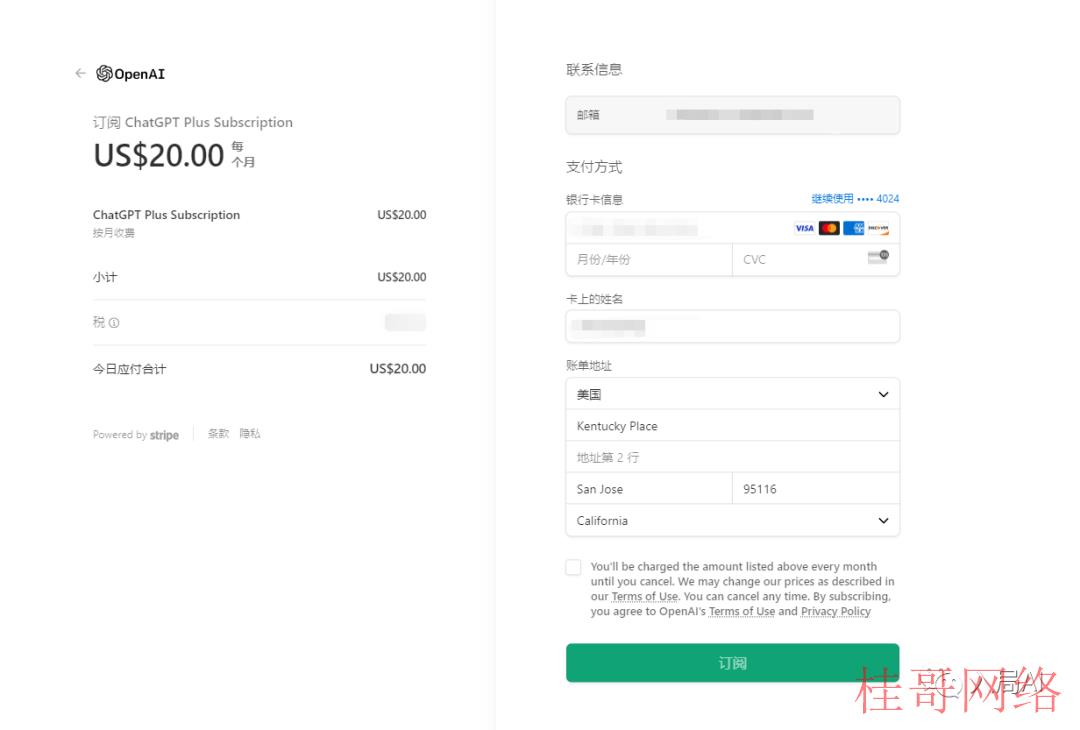
Task: Click the Visa card icon
Action: (x=804, y=228)
